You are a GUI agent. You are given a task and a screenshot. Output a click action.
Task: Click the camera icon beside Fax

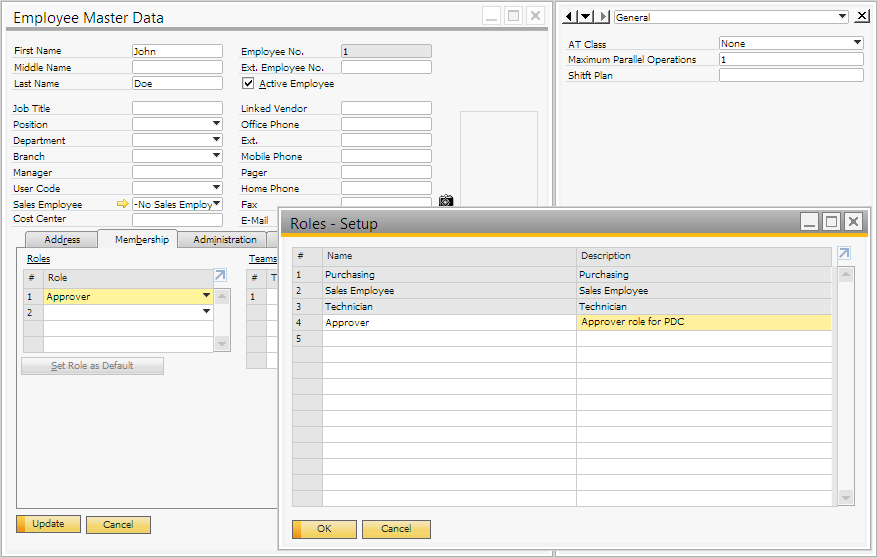pyautogui.click(x=446, y=201)
